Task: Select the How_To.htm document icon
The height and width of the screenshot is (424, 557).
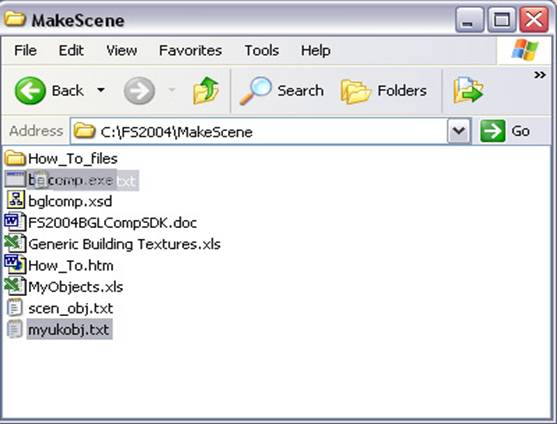Action: [15, 265]
